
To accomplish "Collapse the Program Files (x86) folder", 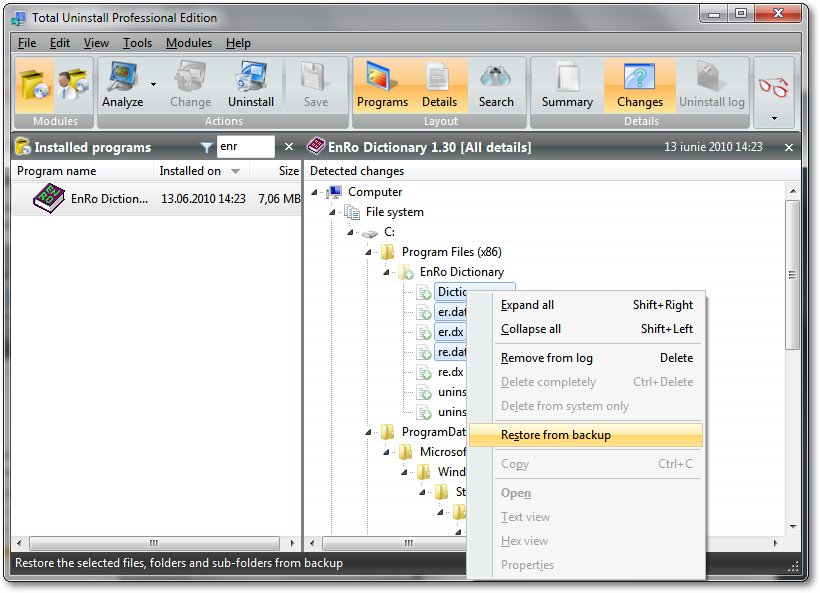I will click(370, 252).
